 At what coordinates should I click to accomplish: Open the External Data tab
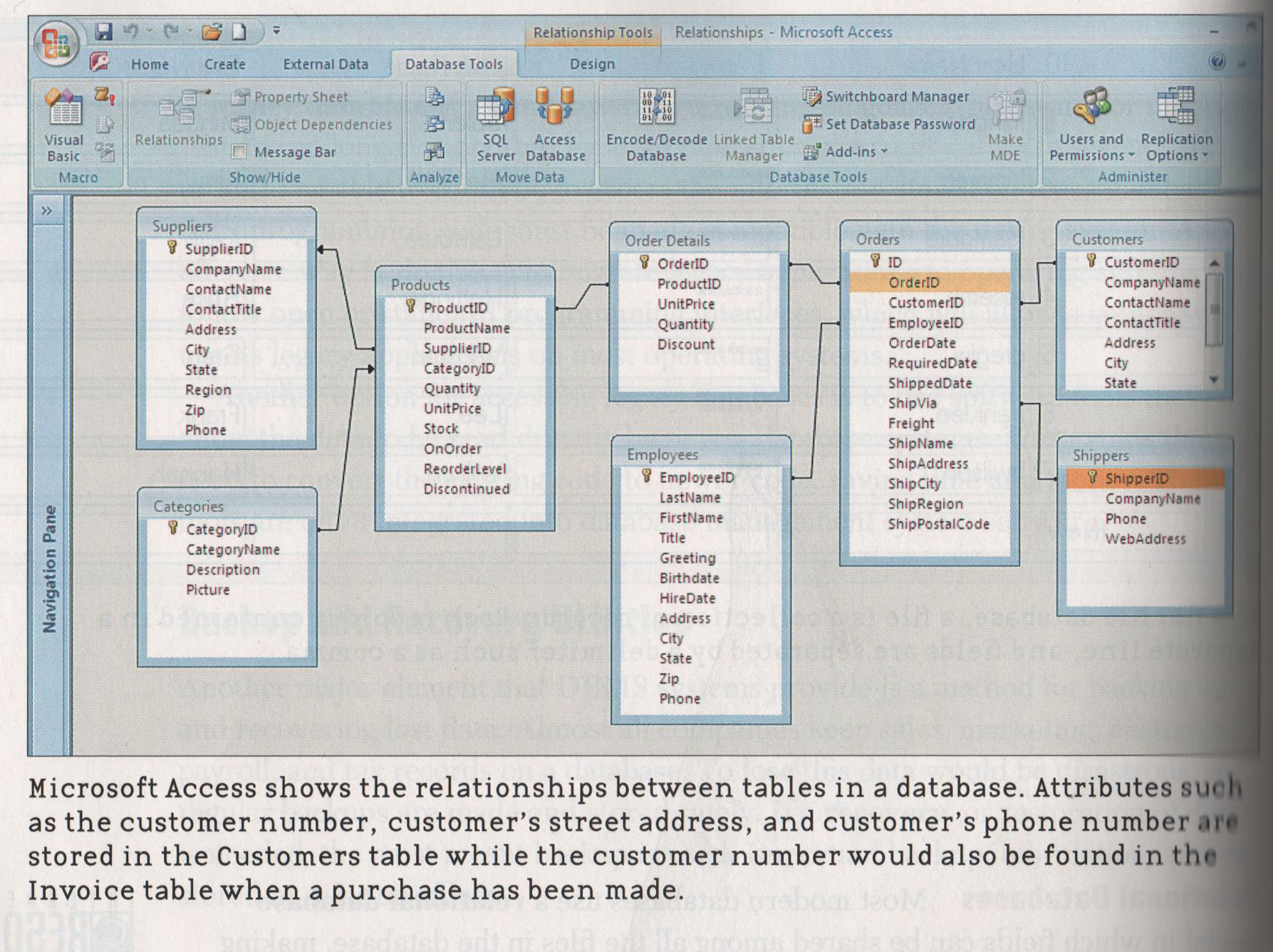(x=326, y=64)
